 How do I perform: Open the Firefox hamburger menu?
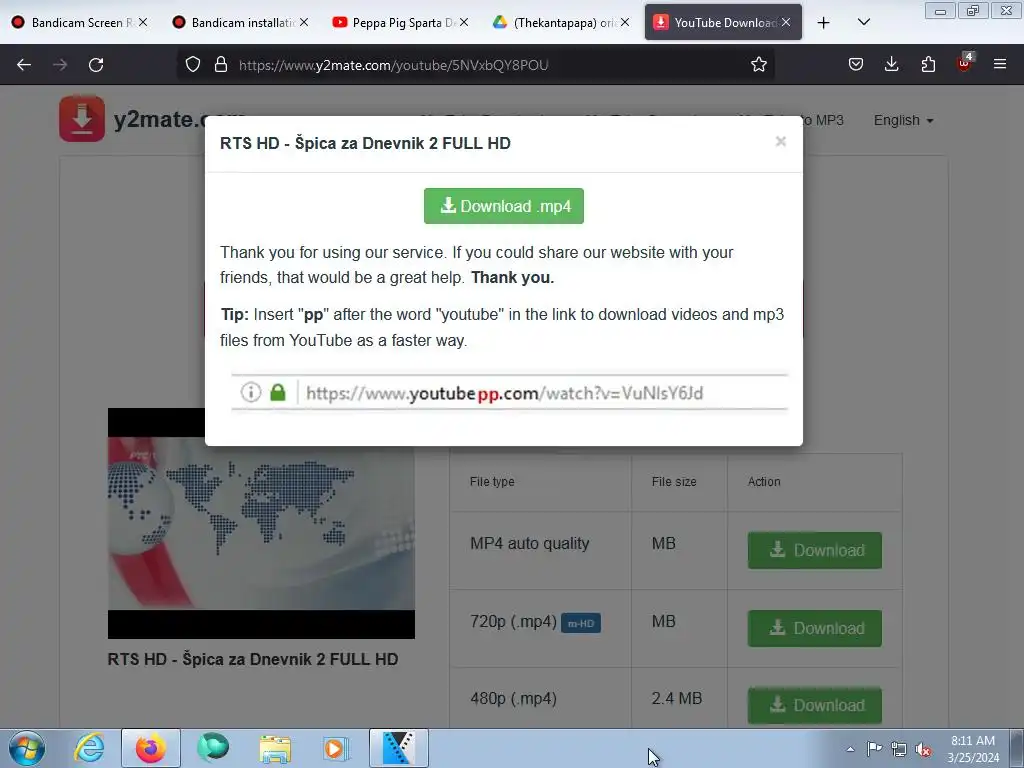(x=1000, y=65)
